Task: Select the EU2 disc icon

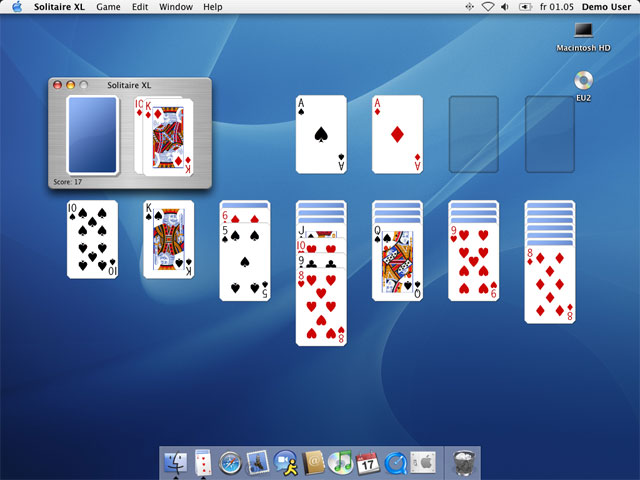Action: (583, 86)
